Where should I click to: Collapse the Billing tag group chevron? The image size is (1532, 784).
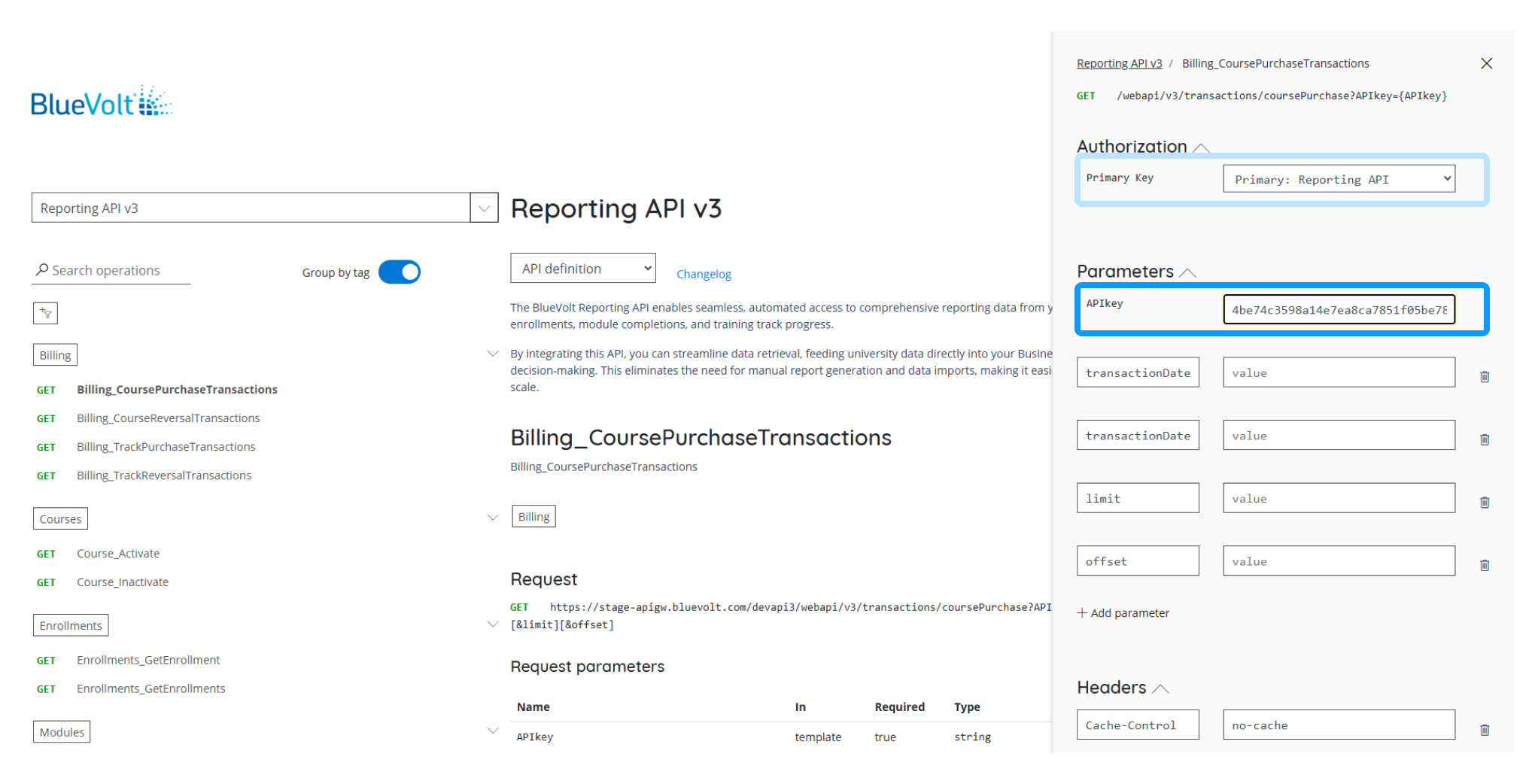pos(493,354)
